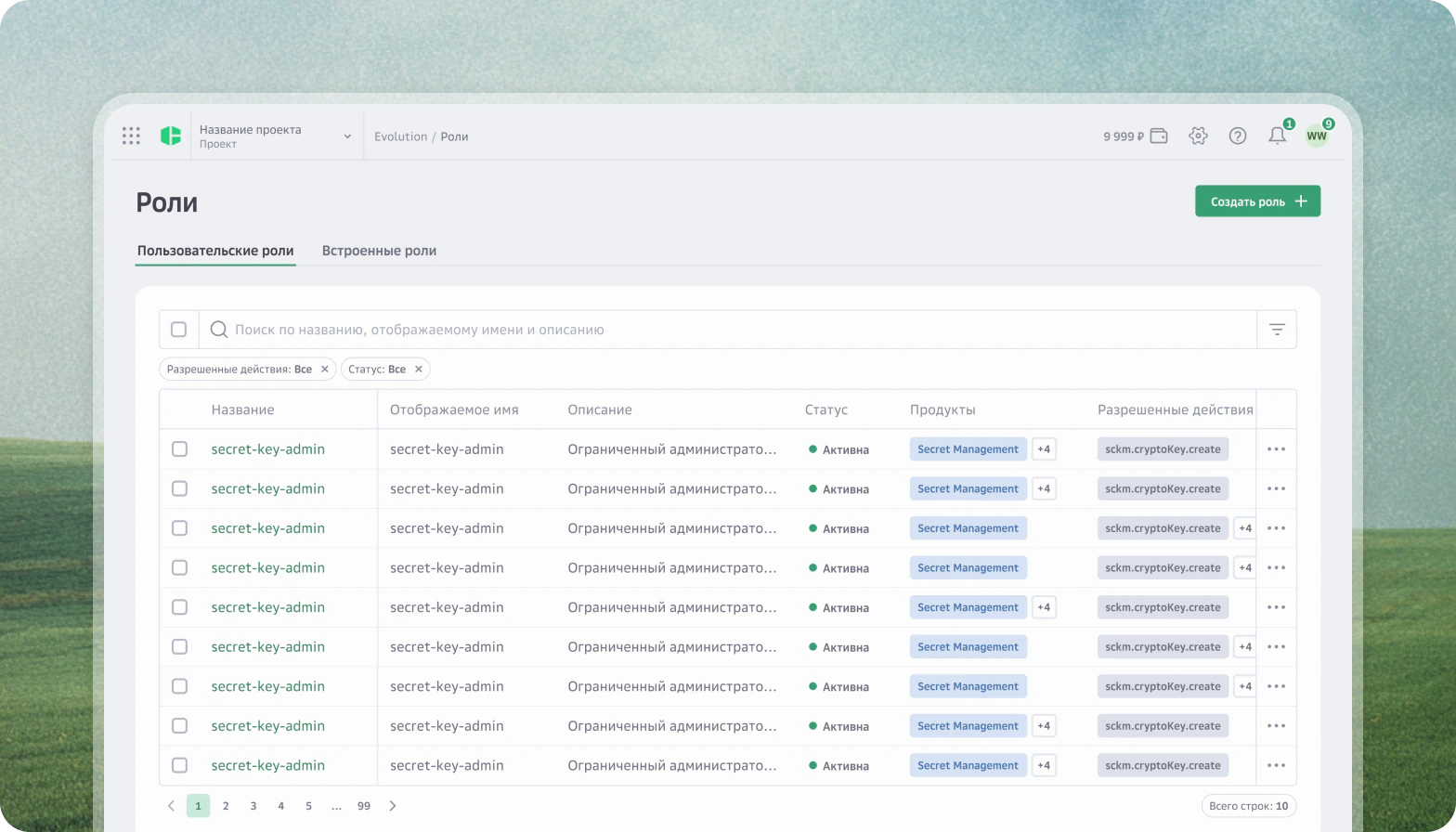Switch to the Встроенные роли tab
The image size is (1456, 832).
pyautogui.click(x=379, y=251)
